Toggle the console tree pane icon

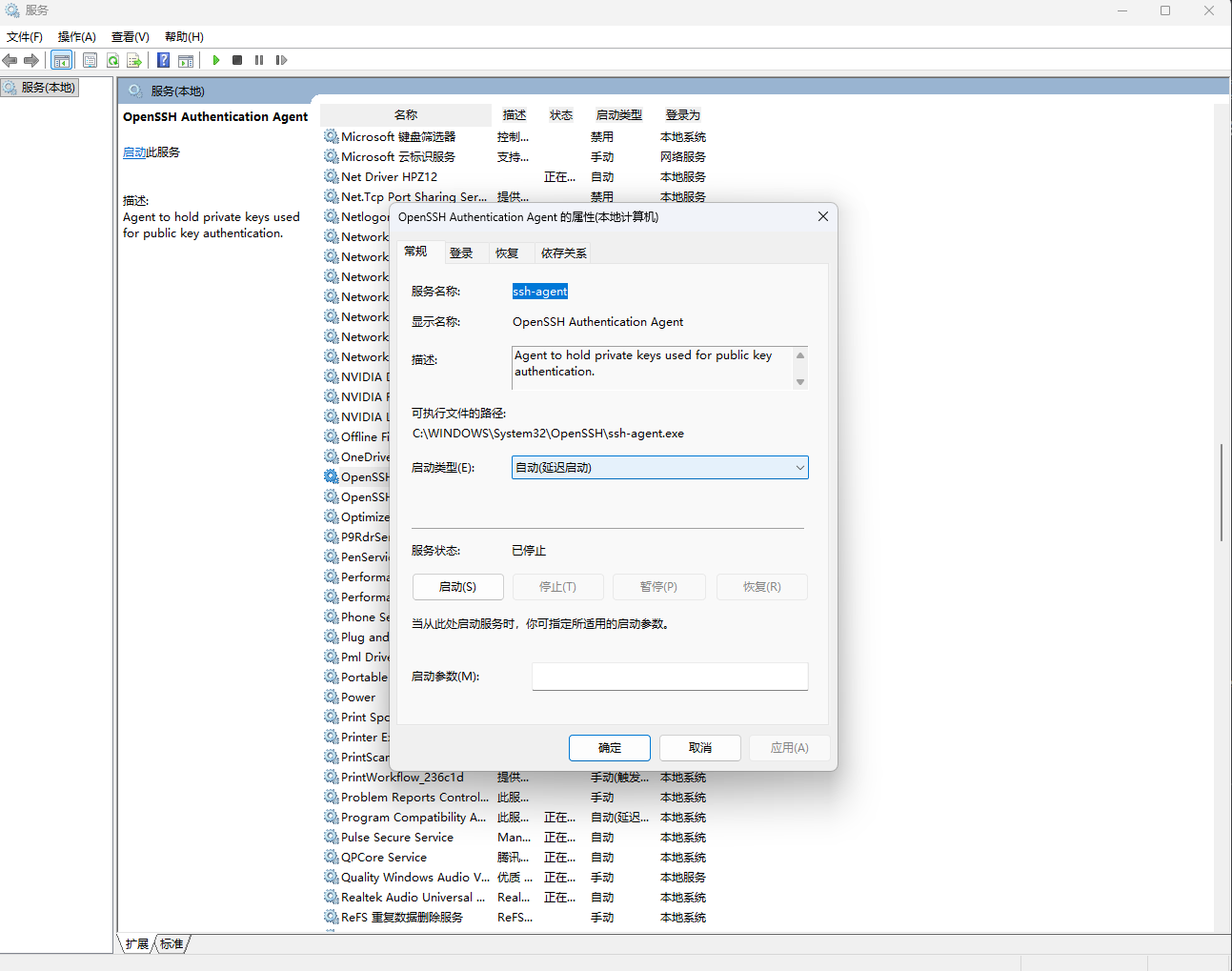(61, 59)
